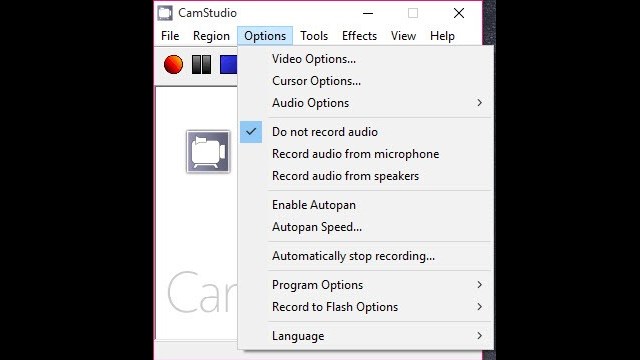Open the View menu
640x360 pixels.
point(403,36)
